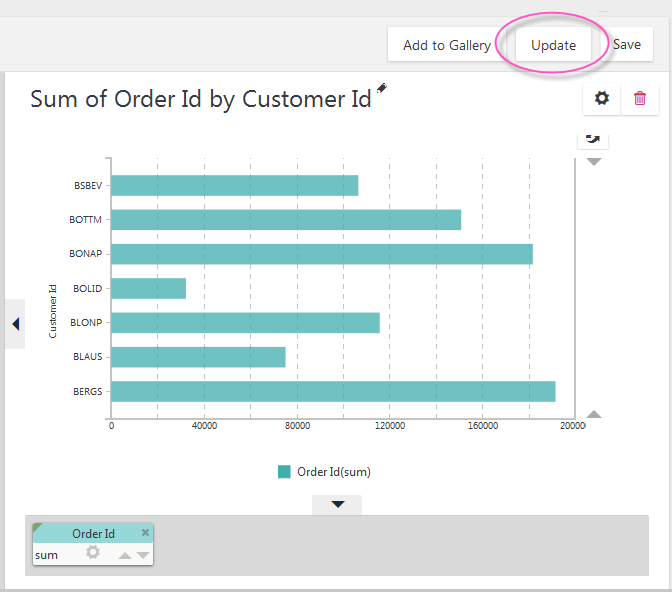The height and width of the screenshot is (607, 672).
Task: Edit chart title with pencil icon
Action: coord(381,88)
